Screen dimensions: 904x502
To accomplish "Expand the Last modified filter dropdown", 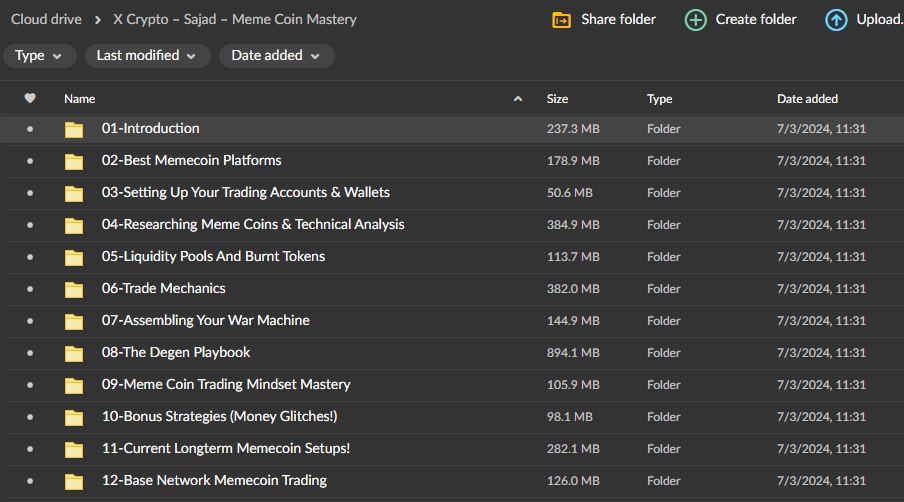I will pos(146,56).
